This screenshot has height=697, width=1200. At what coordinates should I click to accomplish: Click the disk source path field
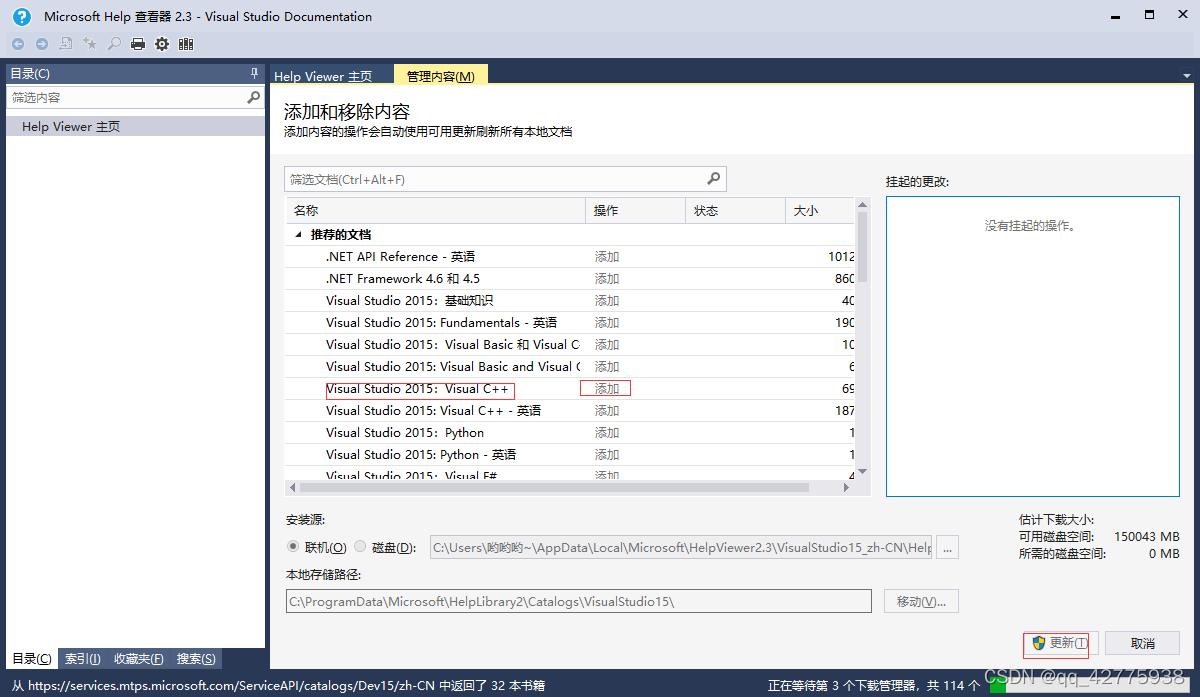(681, 547)
